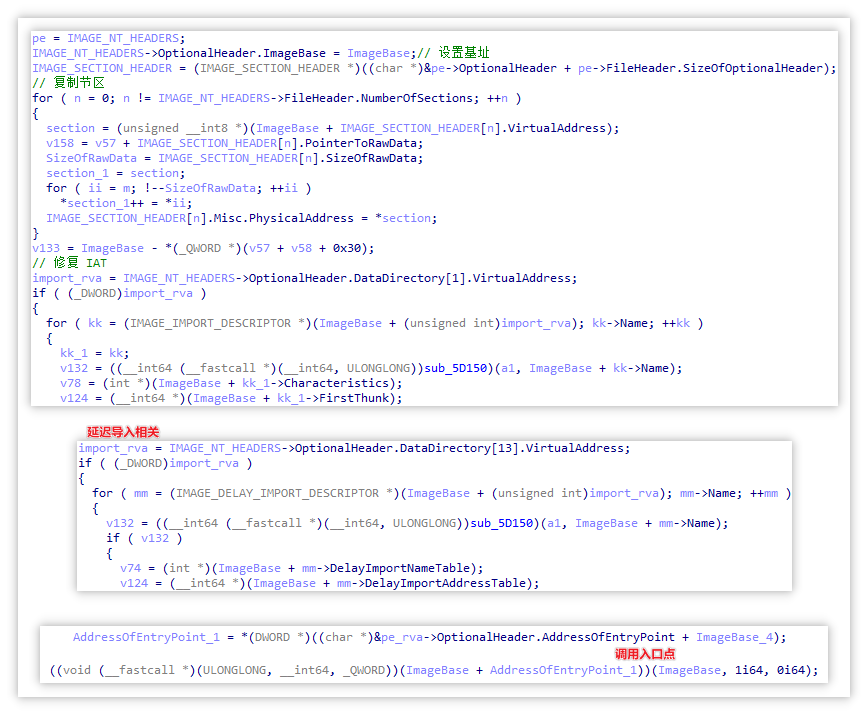Click the 'AddressOfEntryPoint_1 = *(DWORD *)' line
This screenshot has width=868, height=715.
click(429, 638)
